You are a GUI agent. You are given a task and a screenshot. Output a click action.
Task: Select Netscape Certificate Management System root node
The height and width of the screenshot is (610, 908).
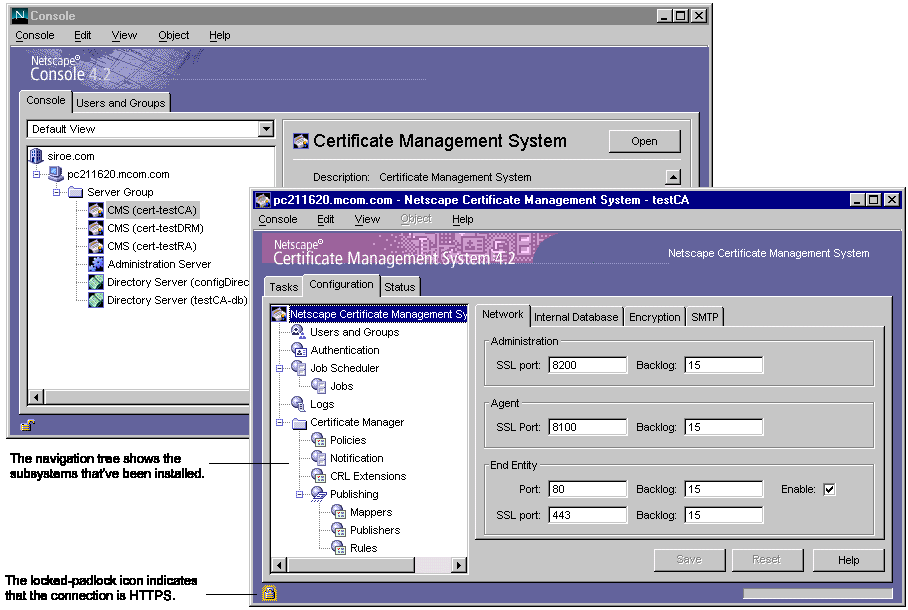(x=378, y=314)
